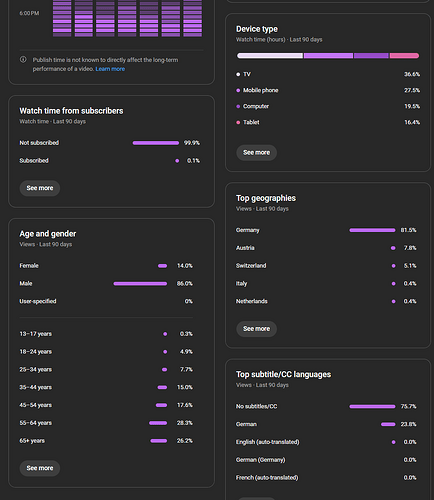Click the Subscribed row indicator dot
Viewport: 434px width, 500px height.
(x=177, y=161)
